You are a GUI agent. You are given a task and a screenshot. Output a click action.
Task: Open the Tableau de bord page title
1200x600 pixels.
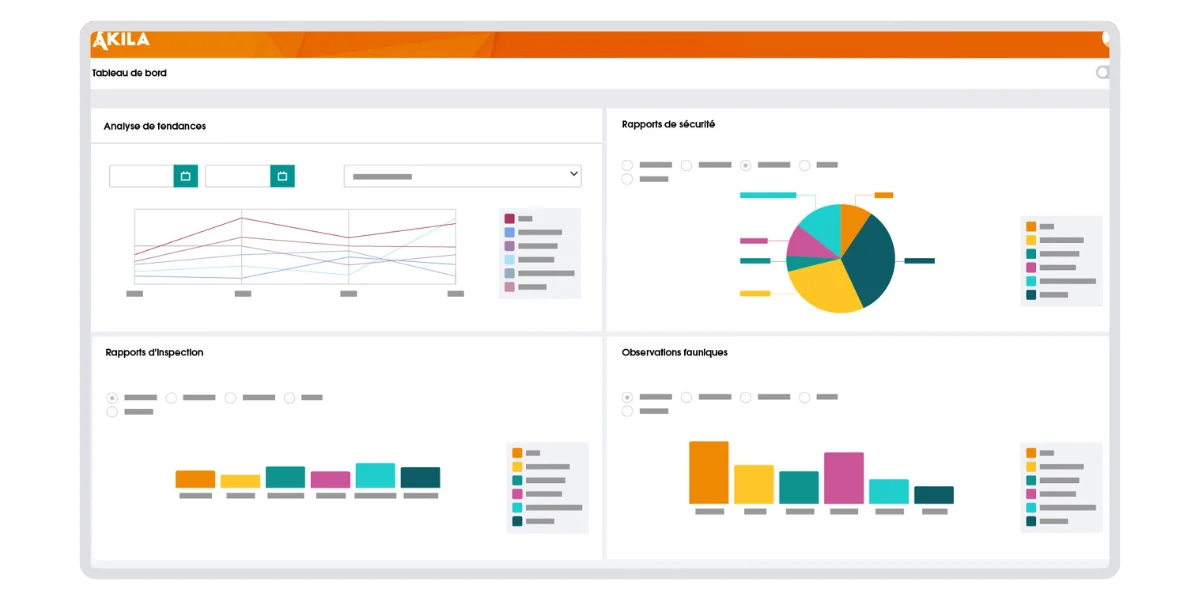pos(130,73)
